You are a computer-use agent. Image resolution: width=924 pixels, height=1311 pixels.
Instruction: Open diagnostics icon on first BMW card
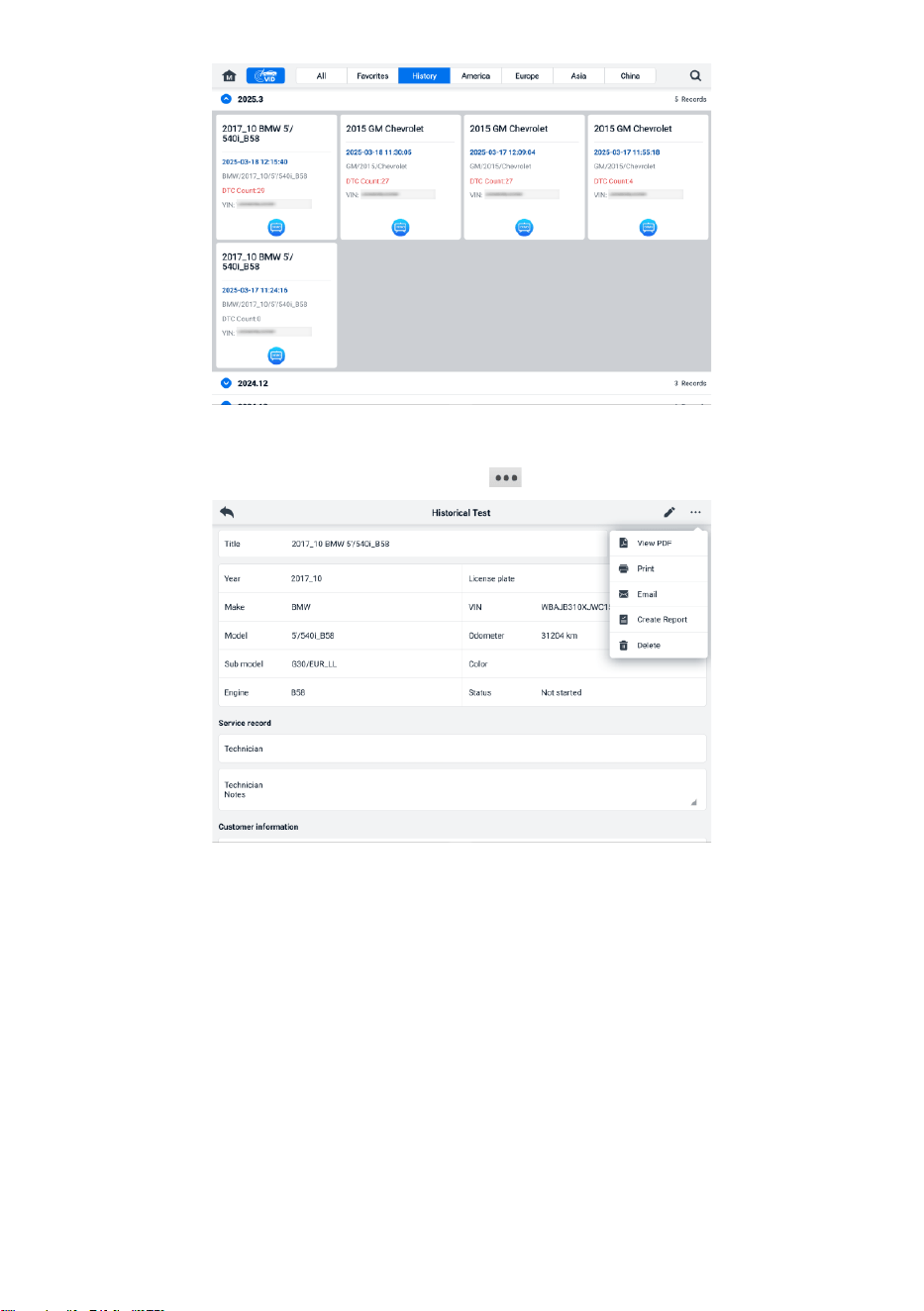(x=276, y=228)
